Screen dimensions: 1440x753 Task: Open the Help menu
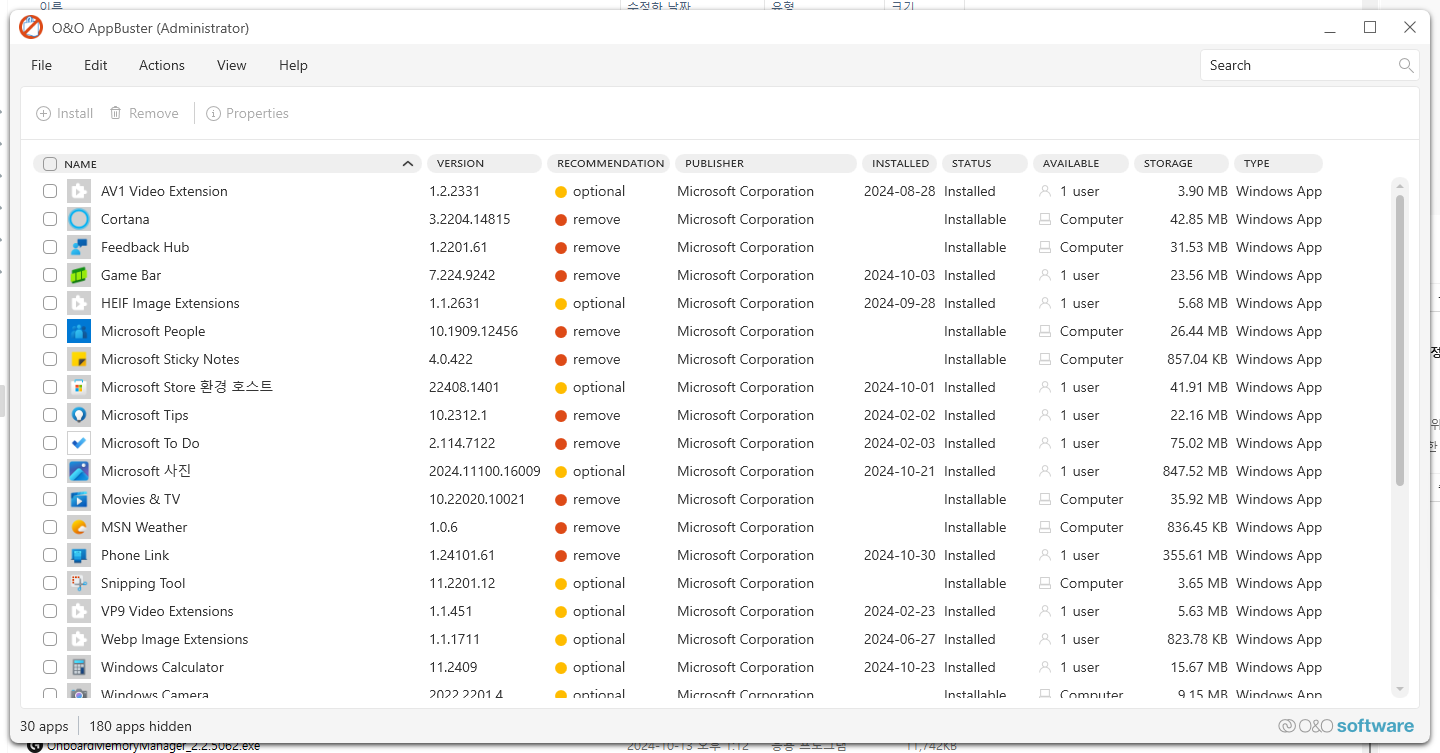click(x=293, y=65)
